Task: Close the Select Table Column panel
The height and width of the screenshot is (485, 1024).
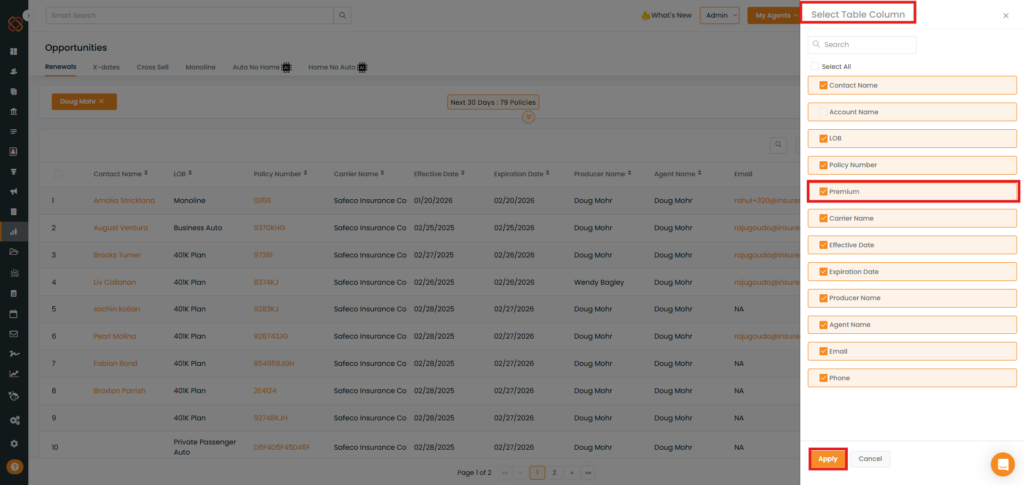Action: point(1005,16)
